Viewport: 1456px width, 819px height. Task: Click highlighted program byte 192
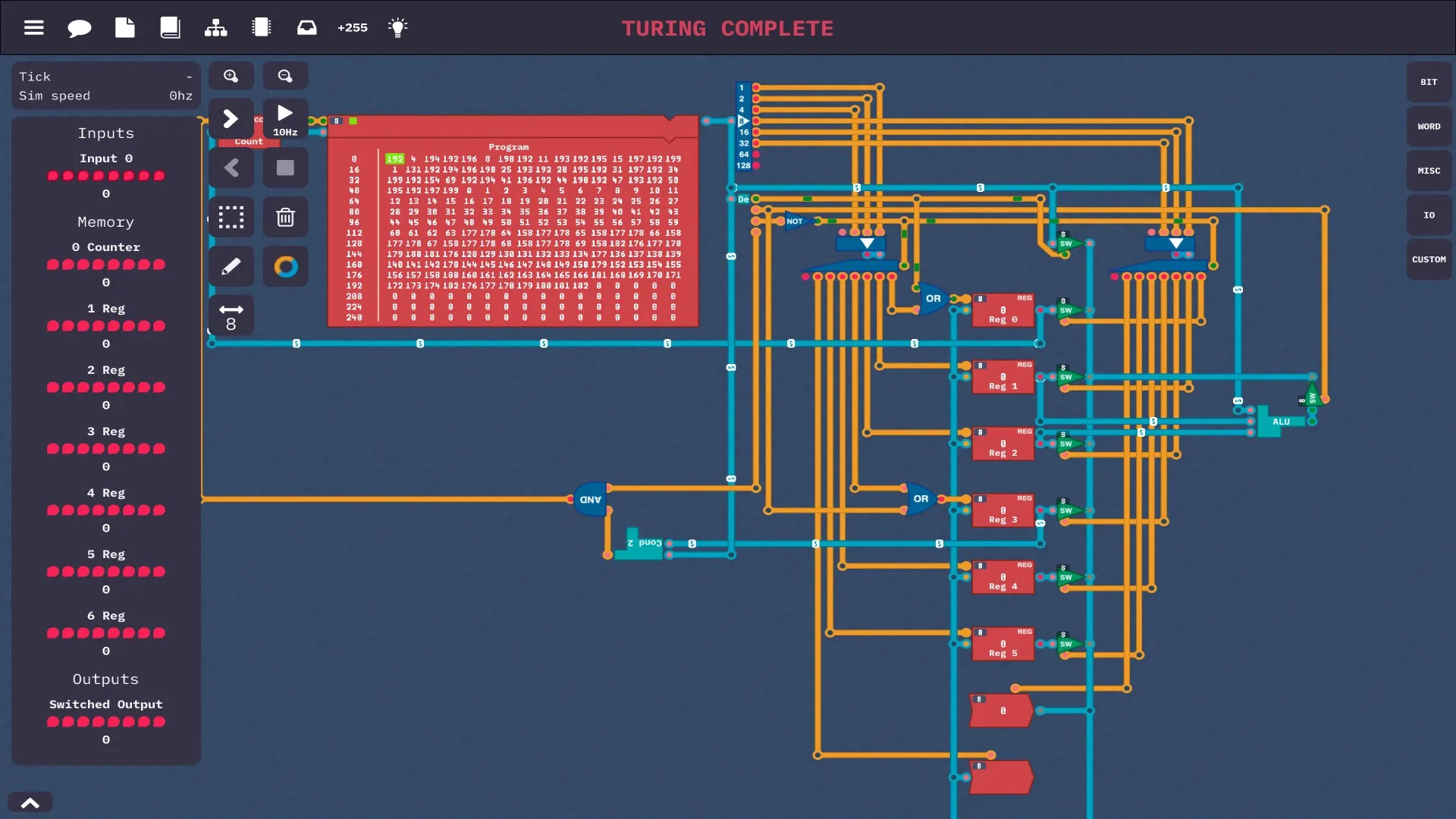[394, 159]
